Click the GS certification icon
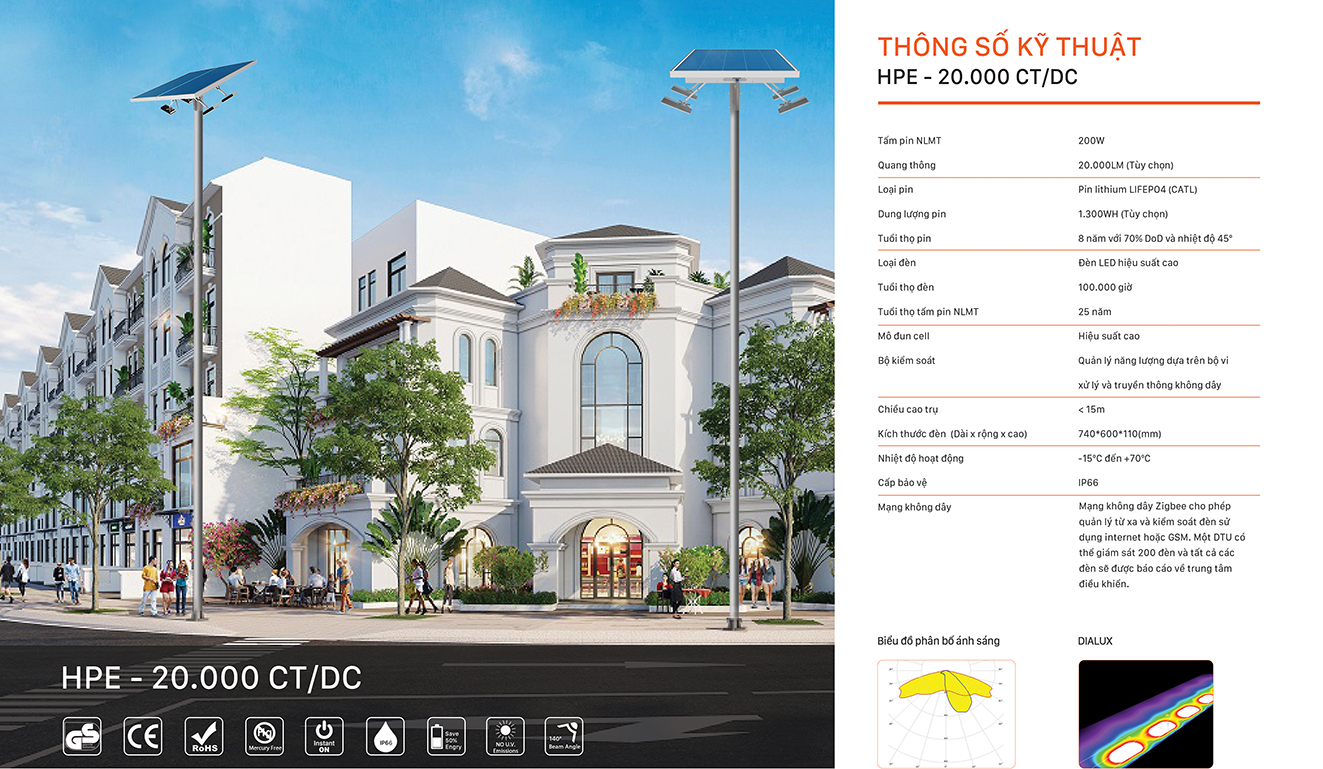The height and width of the screenshot is (769, 1323). [82, 736]
